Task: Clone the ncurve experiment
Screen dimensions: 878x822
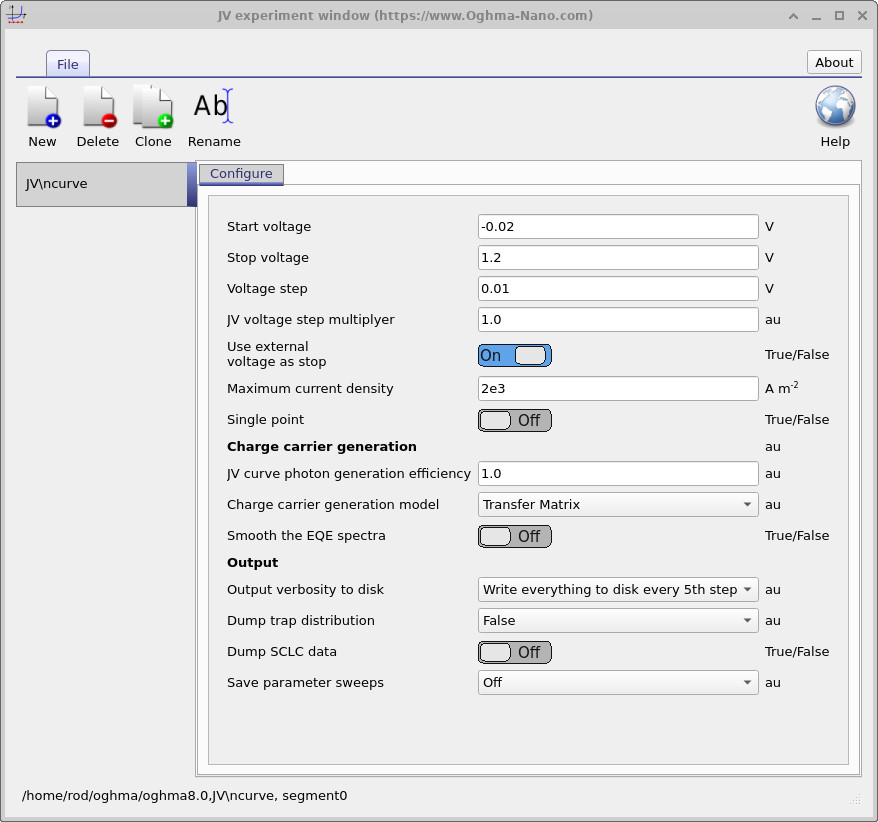Action: click(x=152, y=113)
